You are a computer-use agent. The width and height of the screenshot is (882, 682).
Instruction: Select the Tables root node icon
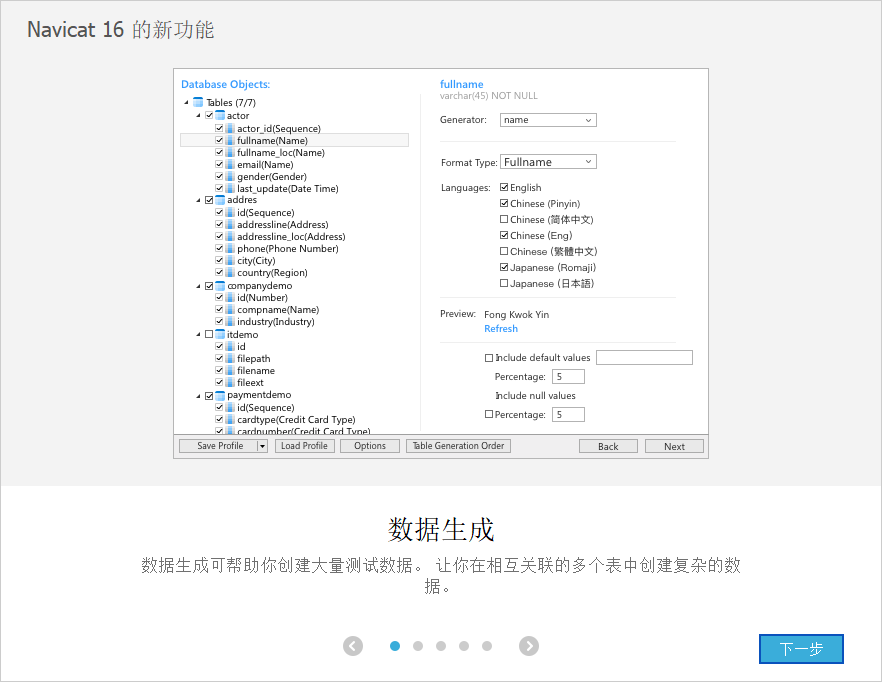pos(198,102)
